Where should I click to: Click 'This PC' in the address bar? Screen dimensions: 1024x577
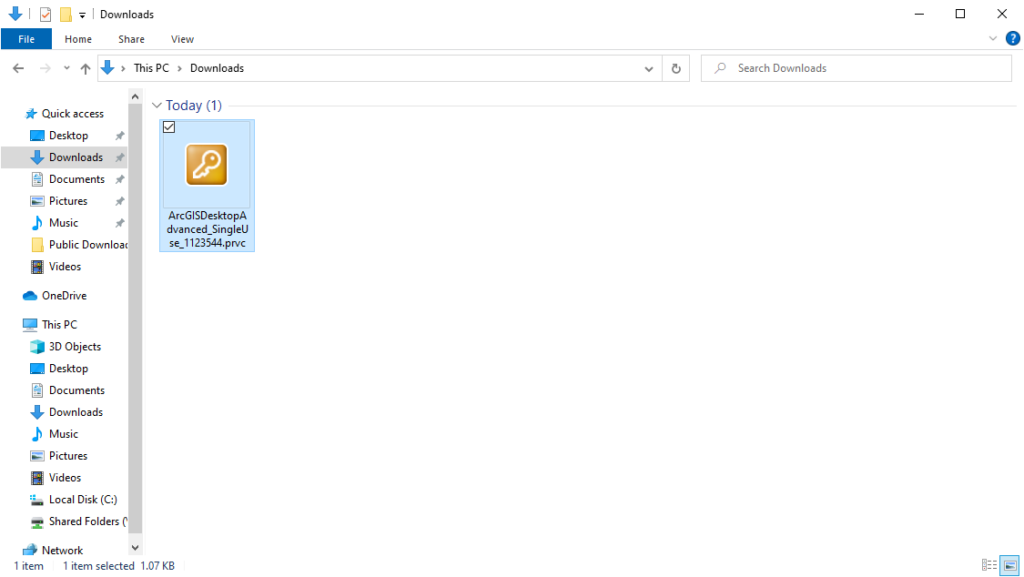pyautogui.click(x=151, y=68)
